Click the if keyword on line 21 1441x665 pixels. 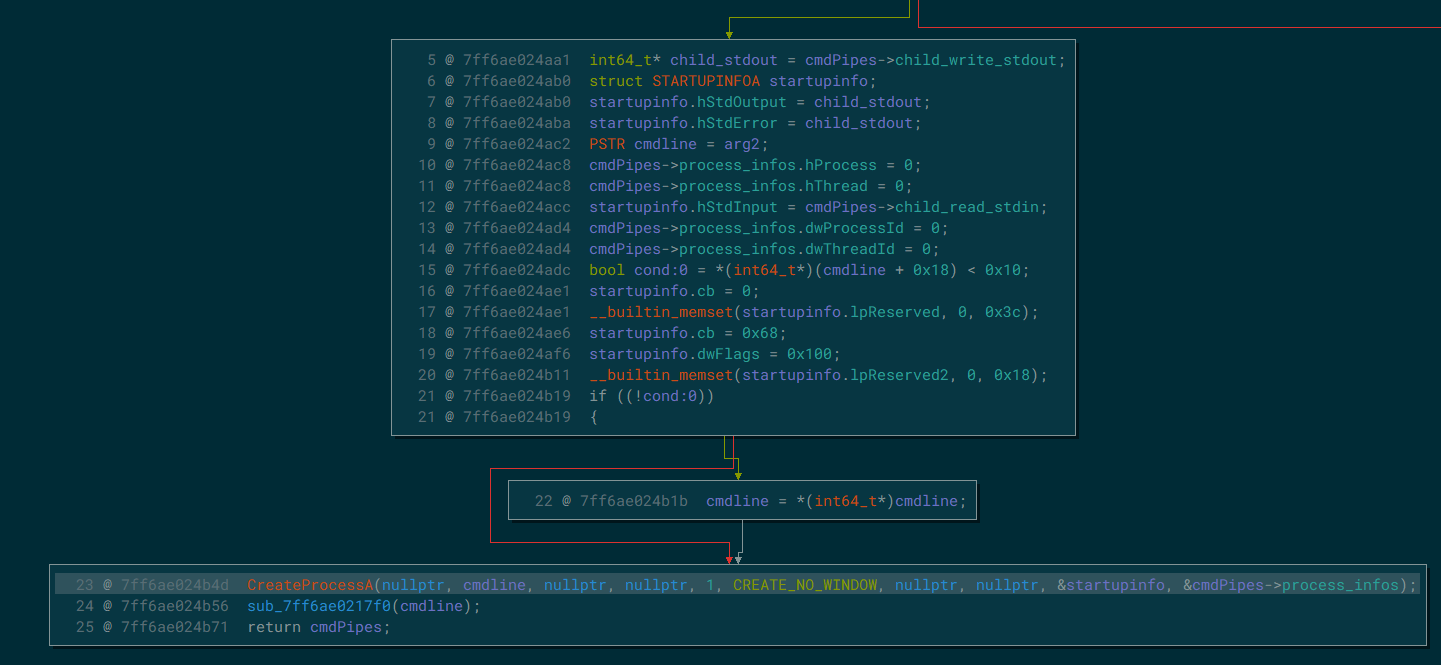(x=598, y=396)
